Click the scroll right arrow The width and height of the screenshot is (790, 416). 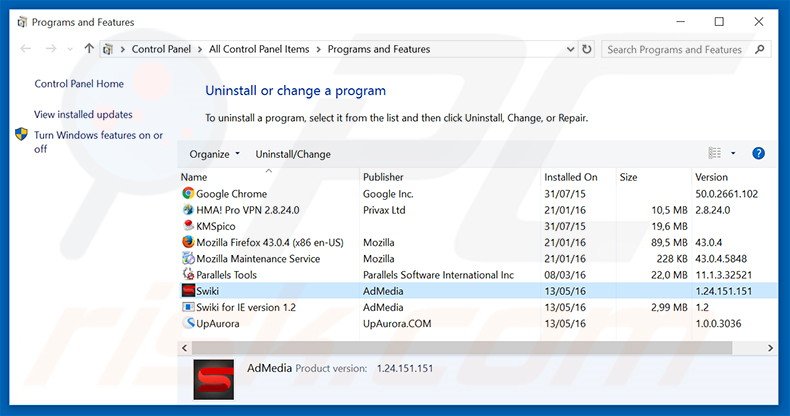pos(770,348)
